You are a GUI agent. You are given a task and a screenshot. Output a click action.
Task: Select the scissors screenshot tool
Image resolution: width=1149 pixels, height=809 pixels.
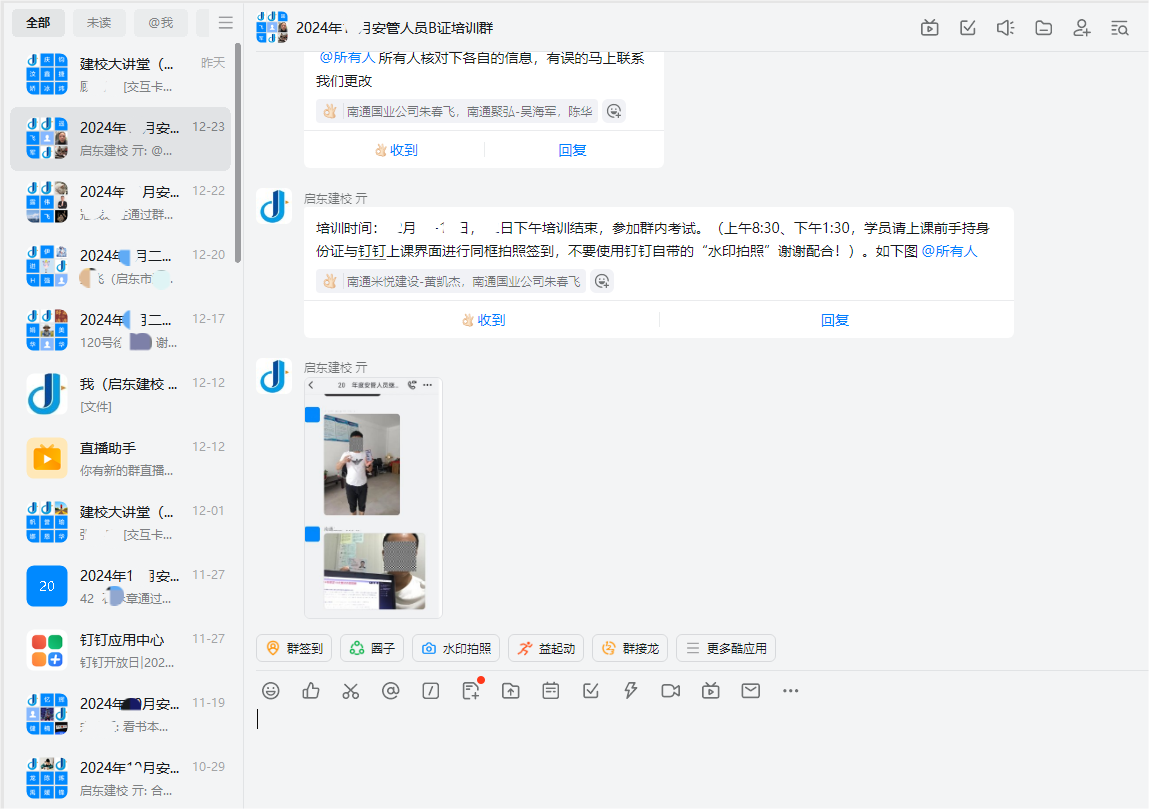[x=351, y=690]
